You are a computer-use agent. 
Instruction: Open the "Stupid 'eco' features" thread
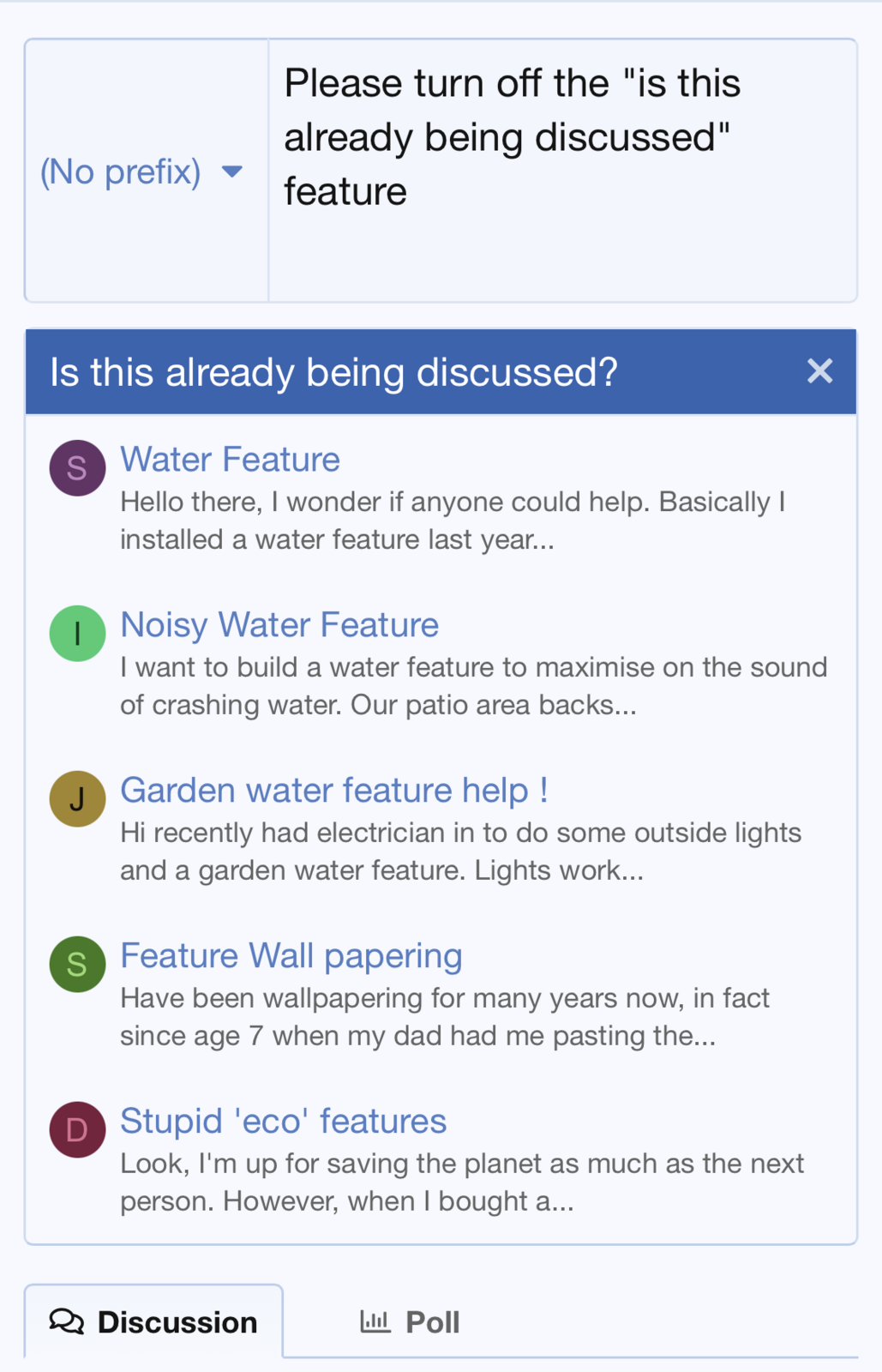click(x=283, y=1122)
